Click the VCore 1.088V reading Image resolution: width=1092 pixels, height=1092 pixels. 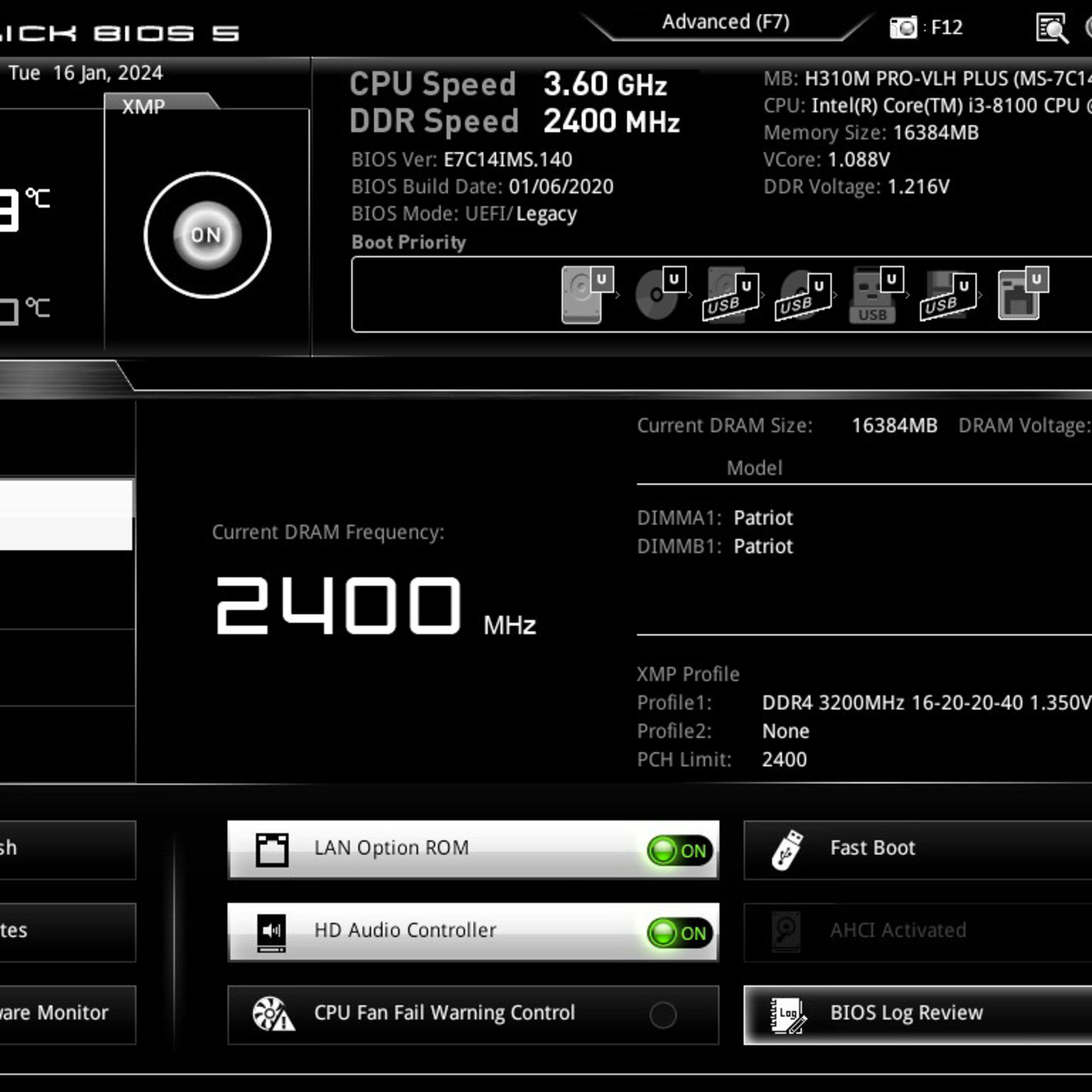click(x=858, y=159)
